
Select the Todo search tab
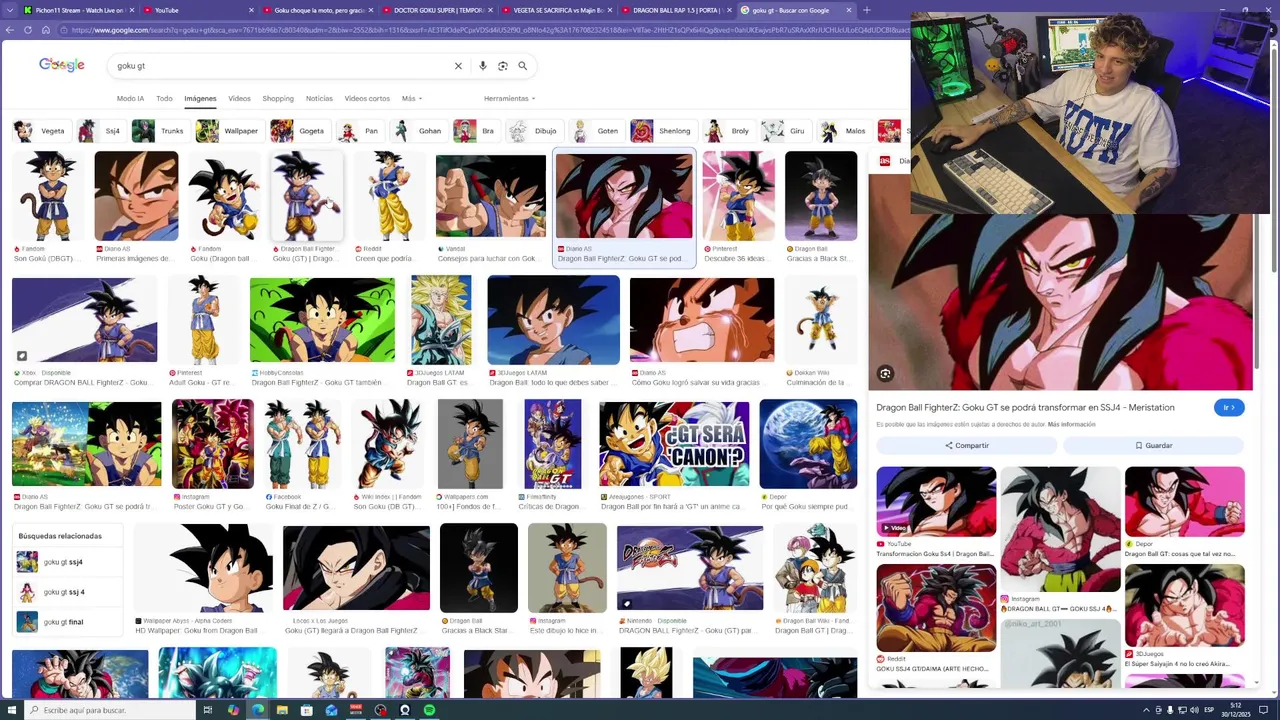(x=164, y=98)
